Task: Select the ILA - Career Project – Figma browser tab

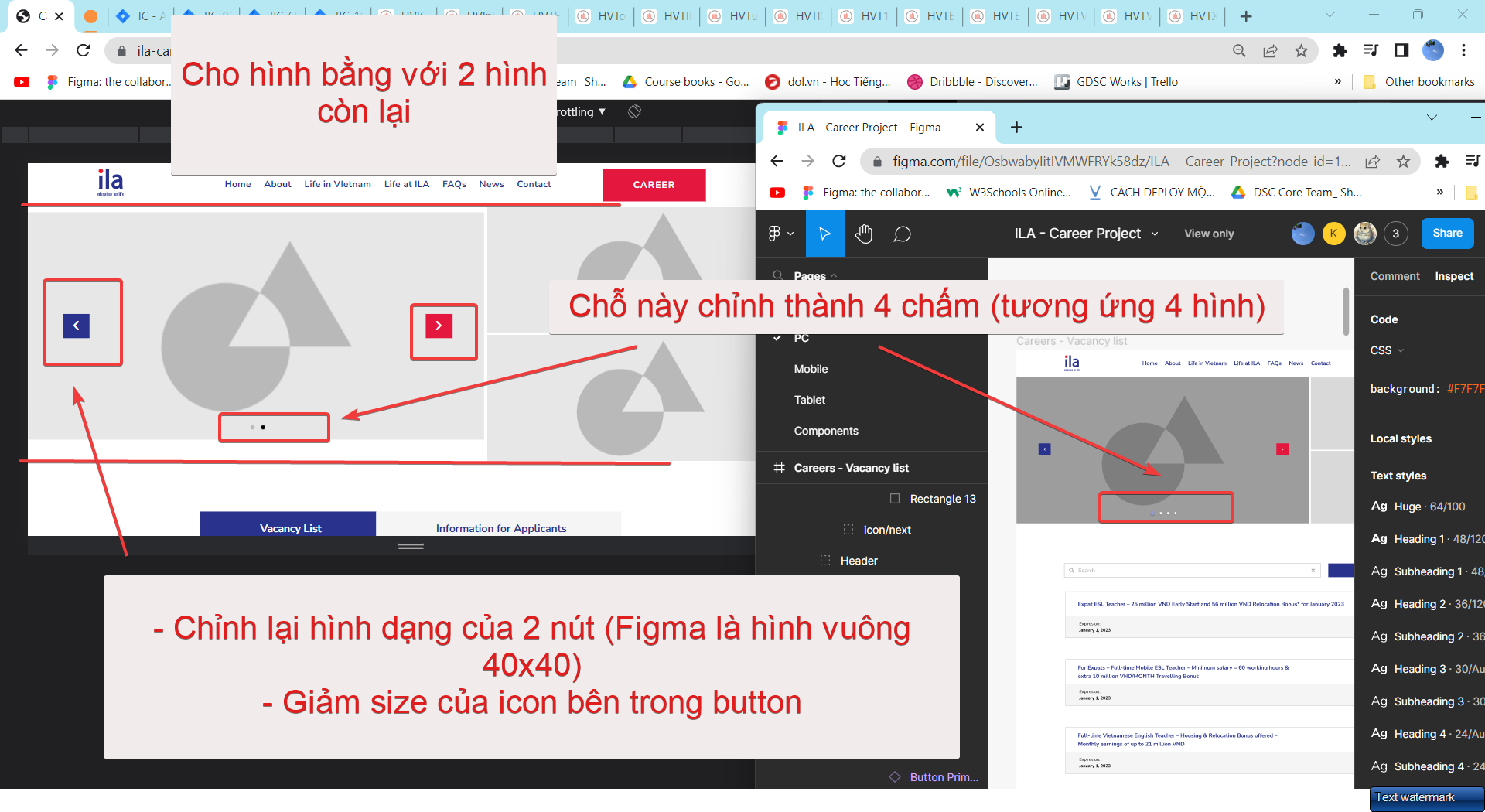Action: coord(880,128)
